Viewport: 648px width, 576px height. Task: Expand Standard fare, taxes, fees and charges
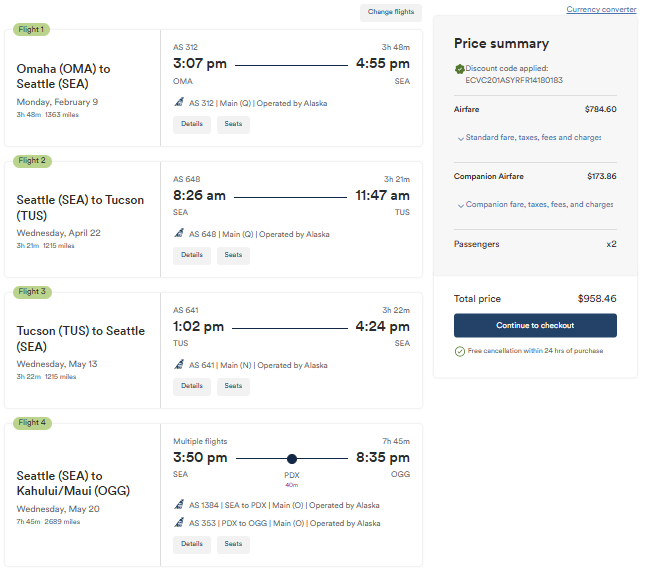[530, 138]
